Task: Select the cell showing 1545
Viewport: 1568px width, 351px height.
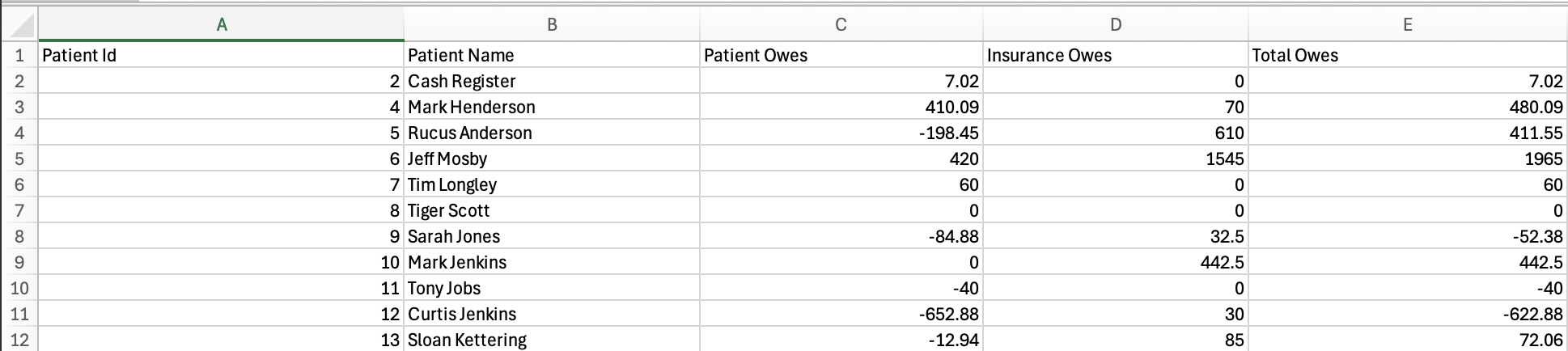Action: (1116, 159)
